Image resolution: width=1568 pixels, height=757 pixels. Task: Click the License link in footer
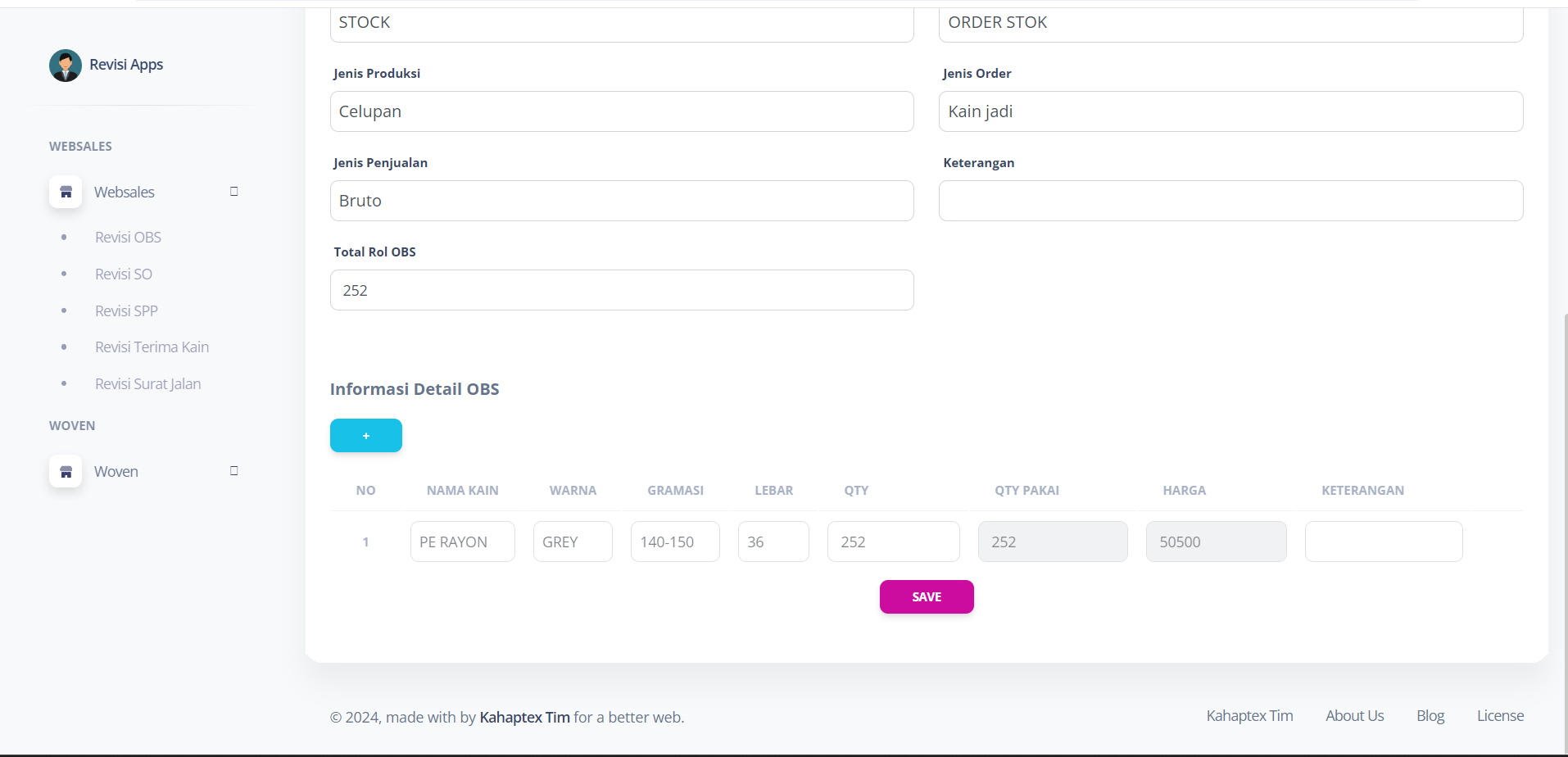click(1500, 716)
